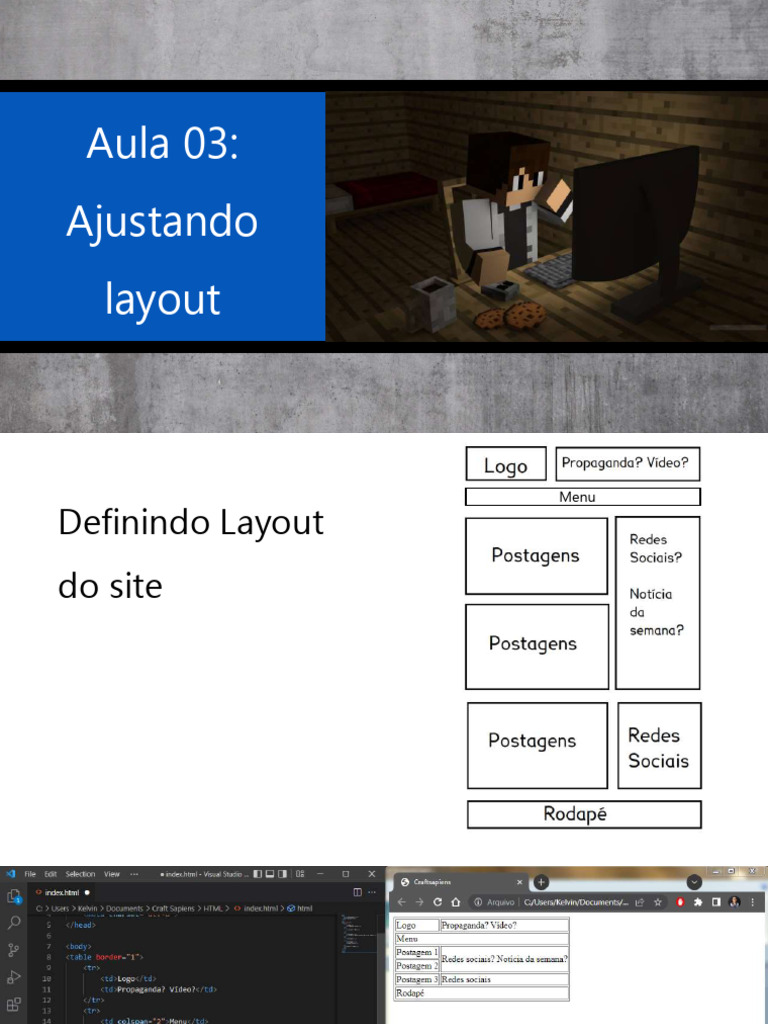Click the Postagem 3 table cell
The width and height of the screenshot is (768, 1024).
click(x=417, y=980)
